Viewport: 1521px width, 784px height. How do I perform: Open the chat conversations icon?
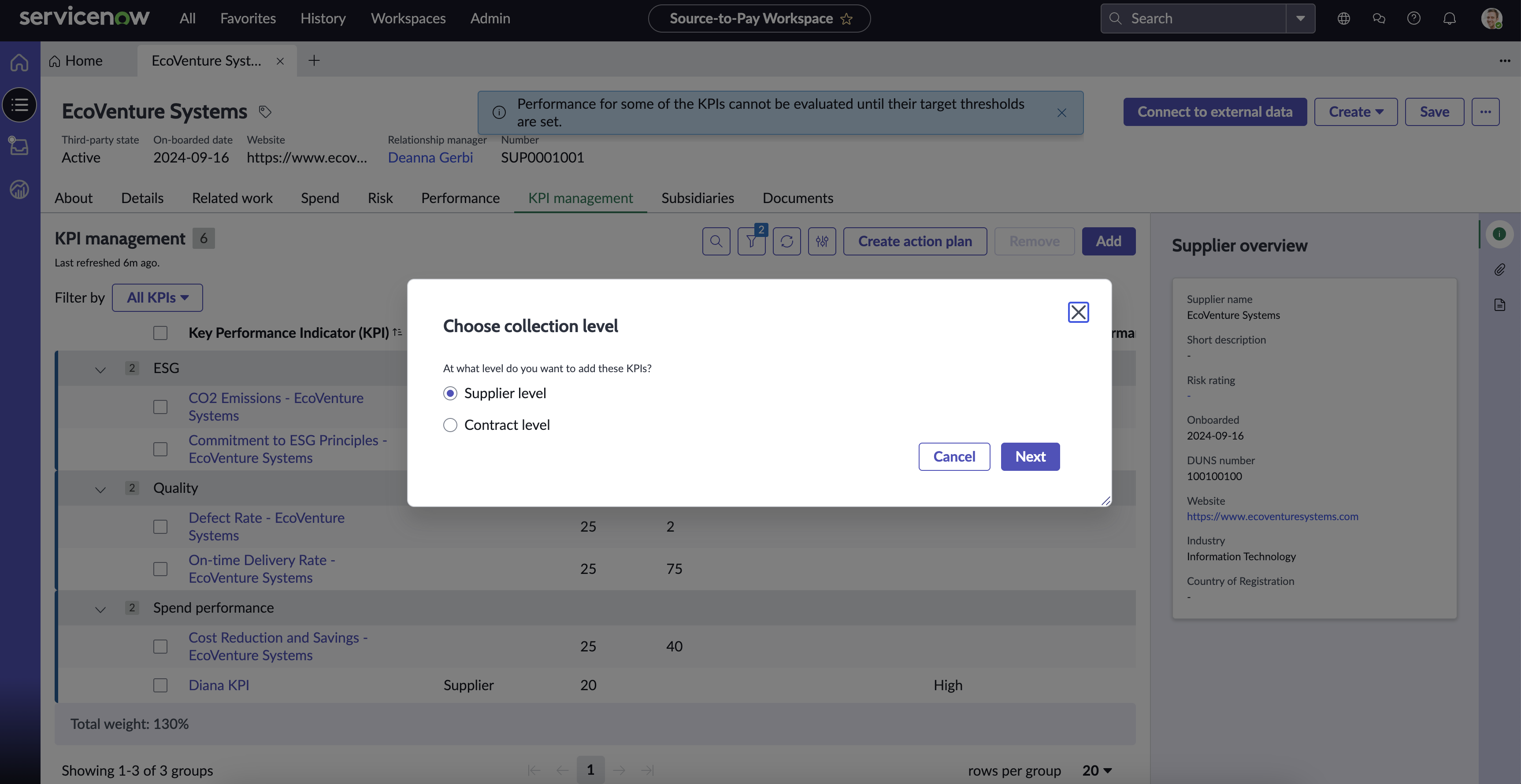(1379, 18)
